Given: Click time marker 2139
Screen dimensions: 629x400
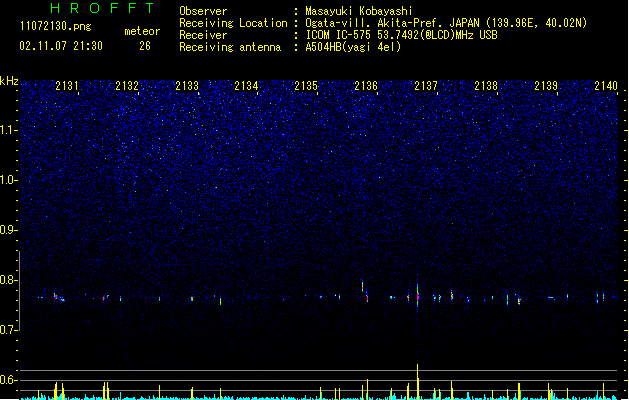Looking at the screenshot, I should tap(546, 86).
